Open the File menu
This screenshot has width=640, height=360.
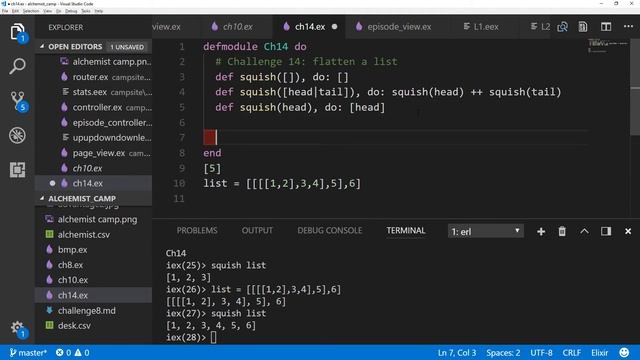click(5, 11)
